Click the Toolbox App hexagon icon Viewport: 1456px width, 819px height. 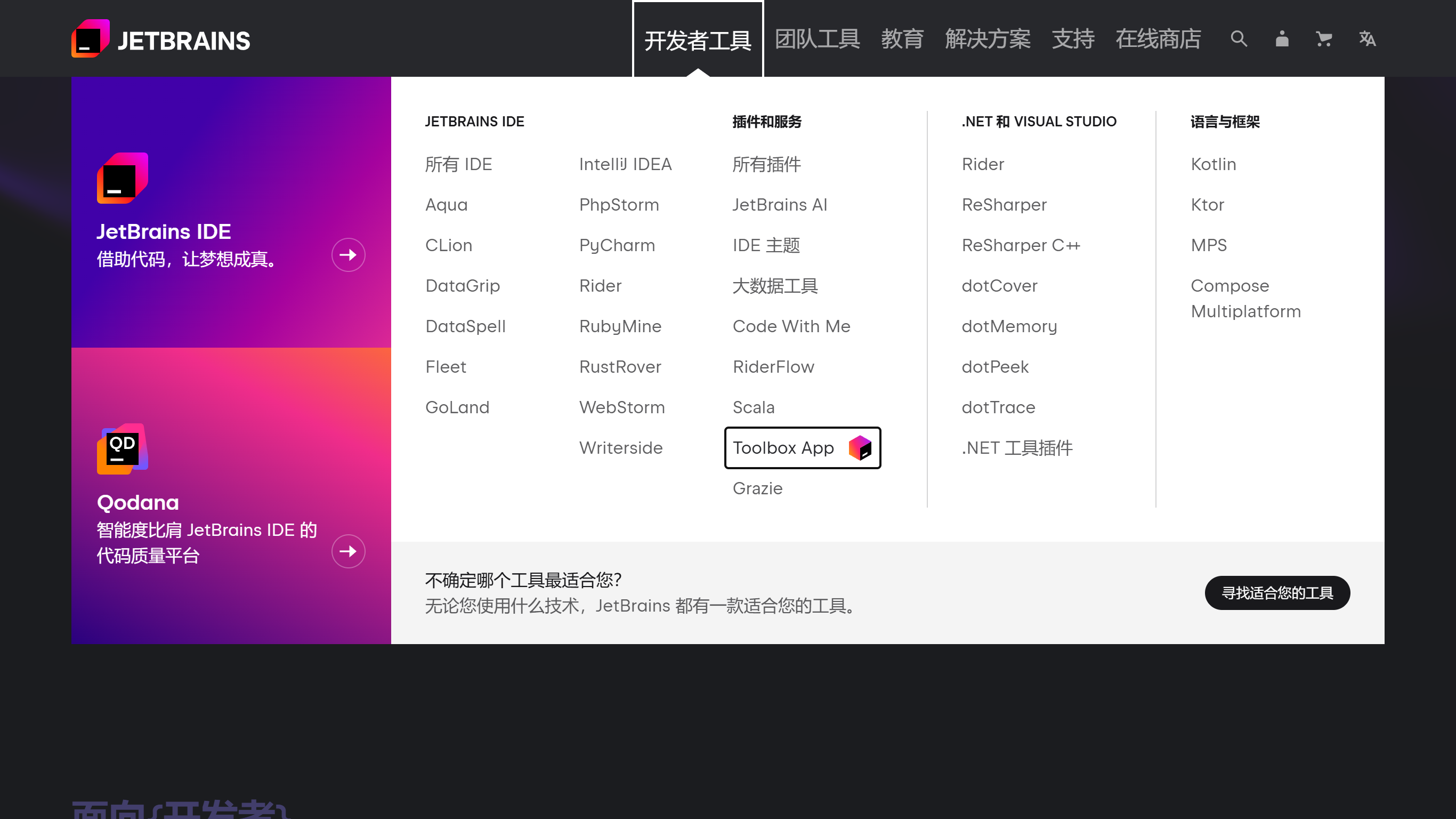(860, 447)
